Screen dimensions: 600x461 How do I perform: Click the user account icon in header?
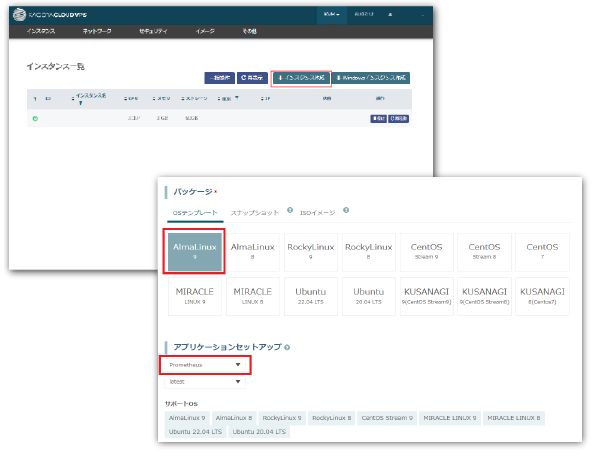[392, 15]
